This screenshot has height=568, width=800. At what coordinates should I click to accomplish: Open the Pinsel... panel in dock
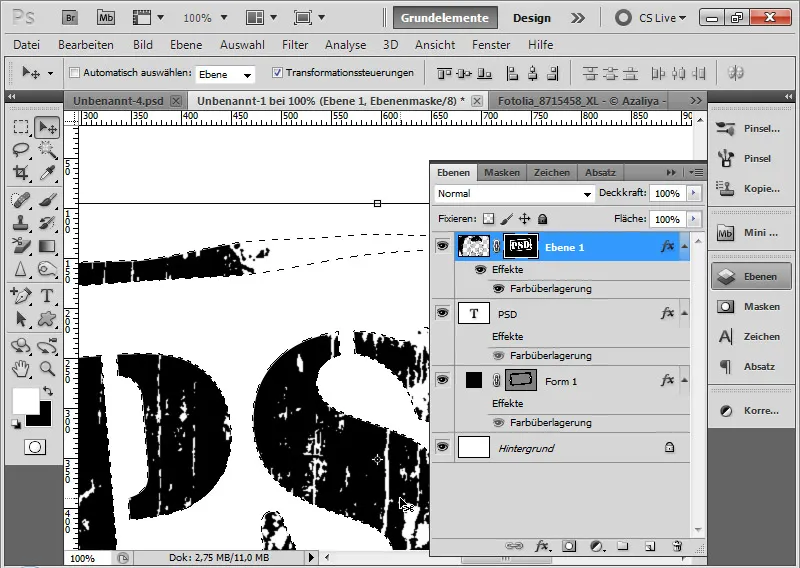pyautogui.click(x=751, y=129)
